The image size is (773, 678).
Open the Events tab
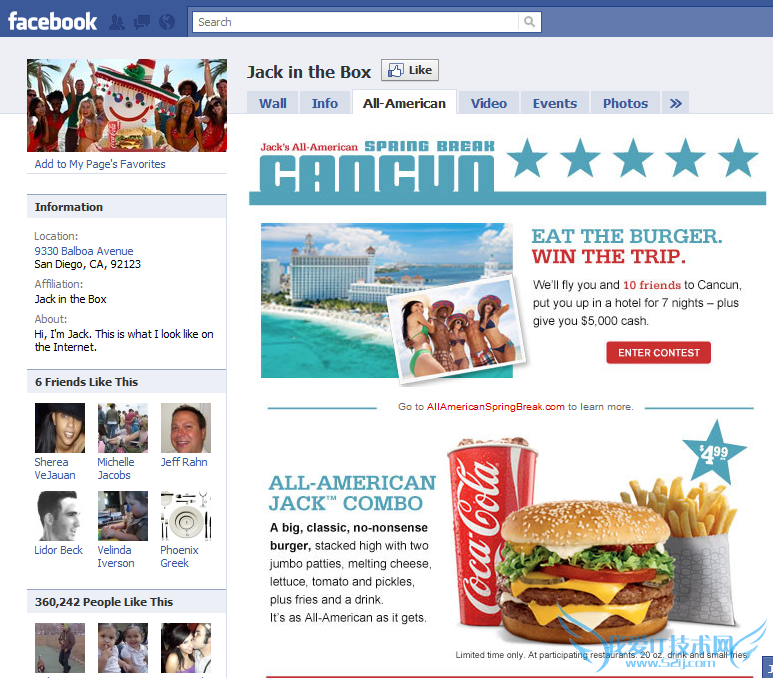click(555, 103)
